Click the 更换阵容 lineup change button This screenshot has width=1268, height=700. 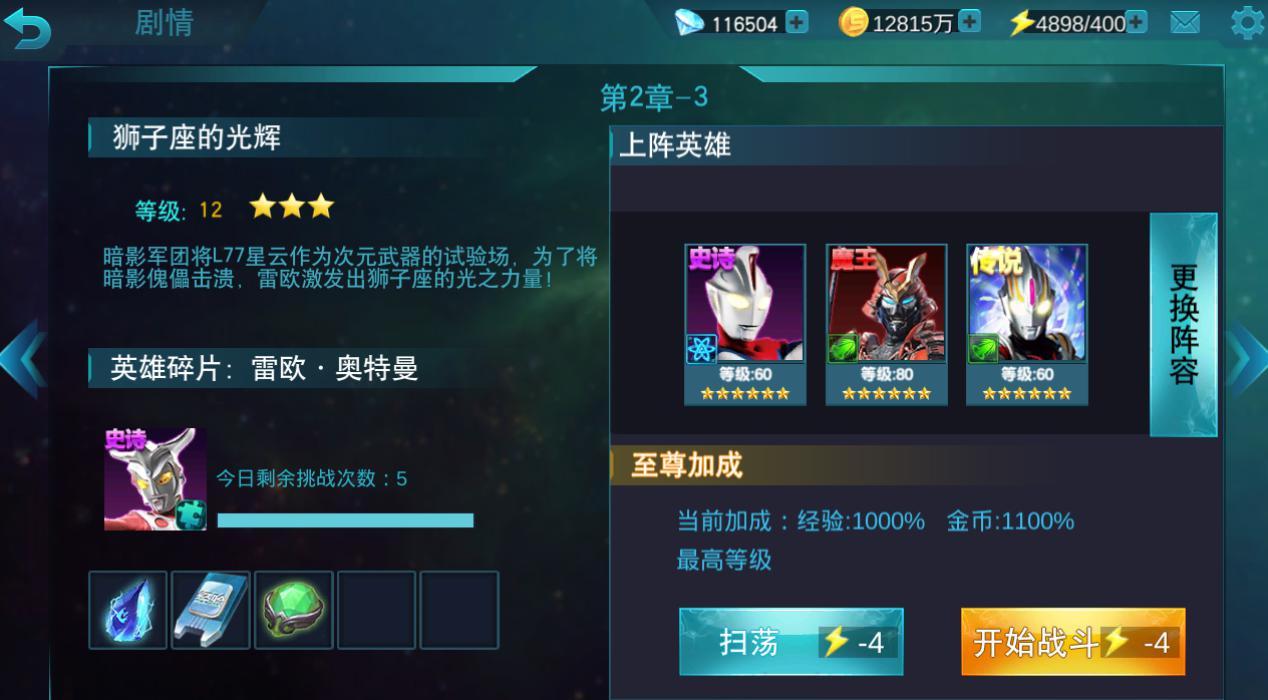1184,324
